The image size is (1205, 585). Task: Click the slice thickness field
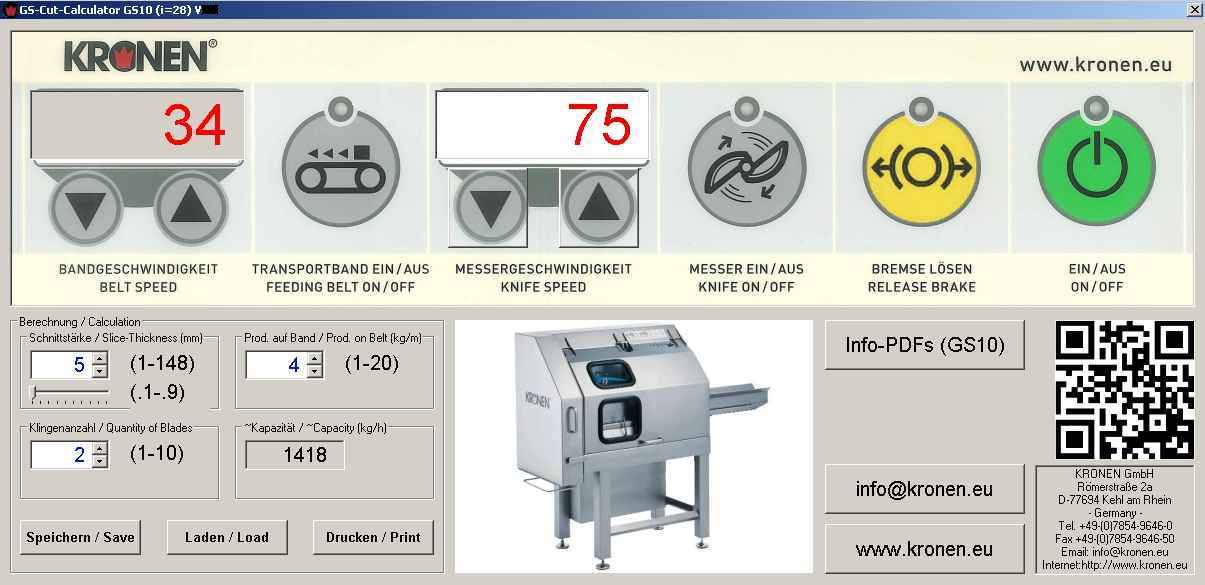(61, 365)
